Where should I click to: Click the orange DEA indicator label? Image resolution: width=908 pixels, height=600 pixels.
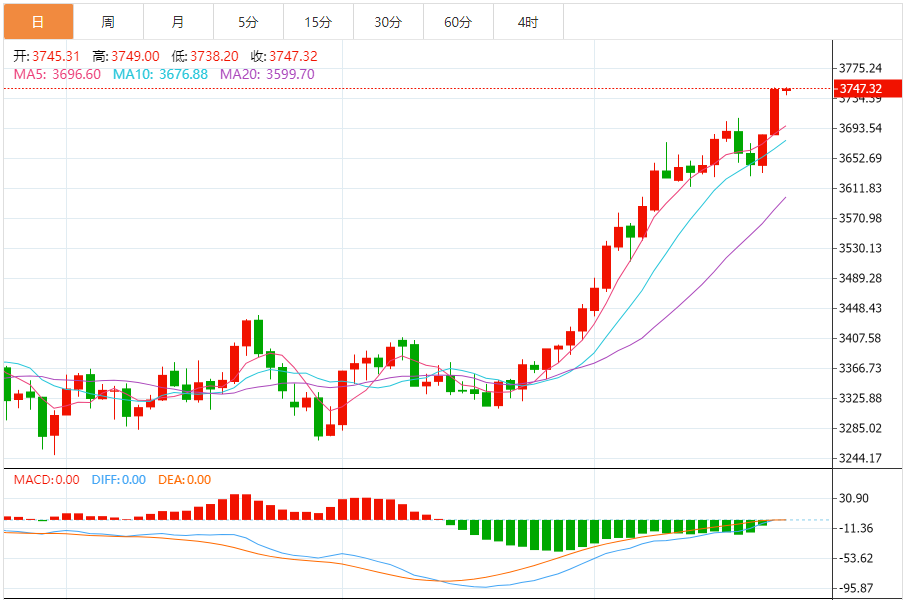pyautogui.click(x=185, y=480)
